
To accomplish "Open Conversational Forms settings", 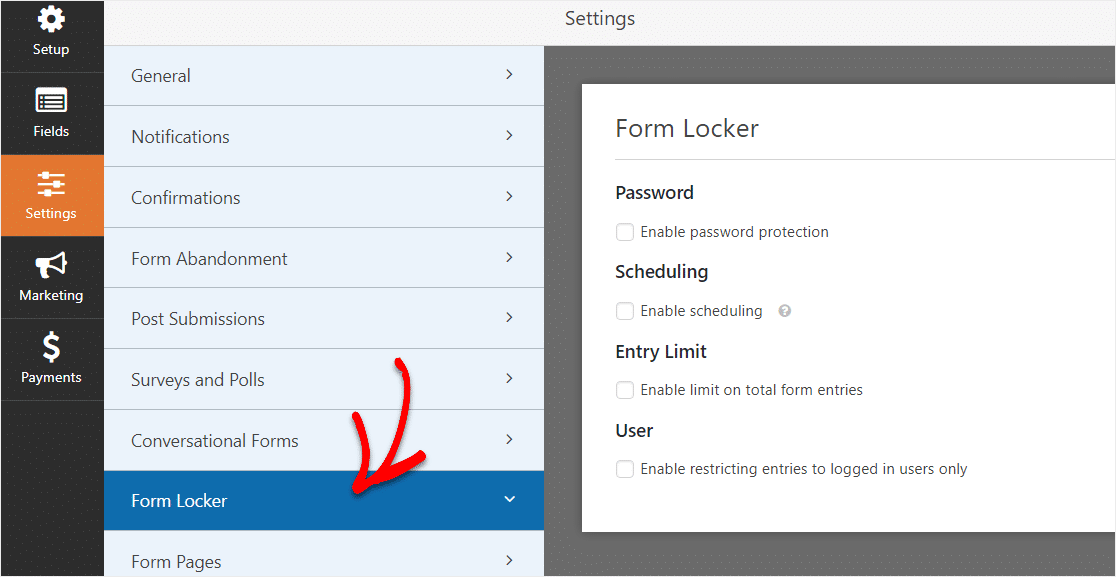I will (x=324, y=440).
